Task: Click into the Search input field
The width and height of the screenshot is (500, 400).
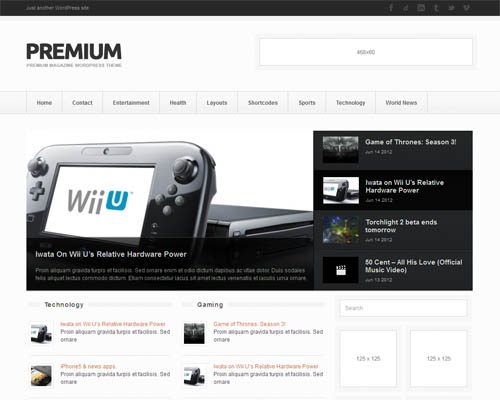Action: tap(403, 308)
